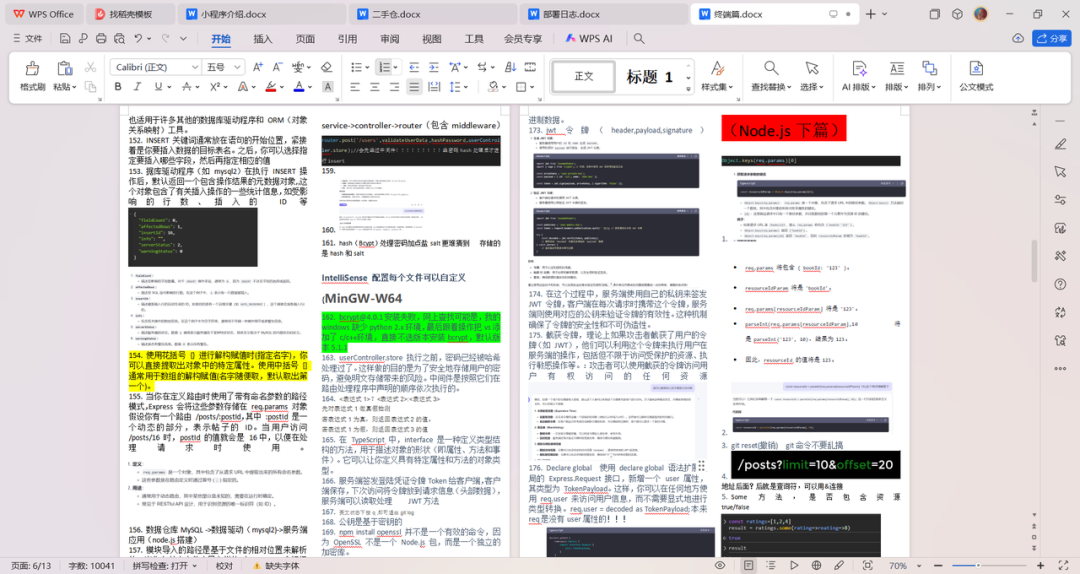Click the eye-protection mode icon in status bar

[720, 566]
